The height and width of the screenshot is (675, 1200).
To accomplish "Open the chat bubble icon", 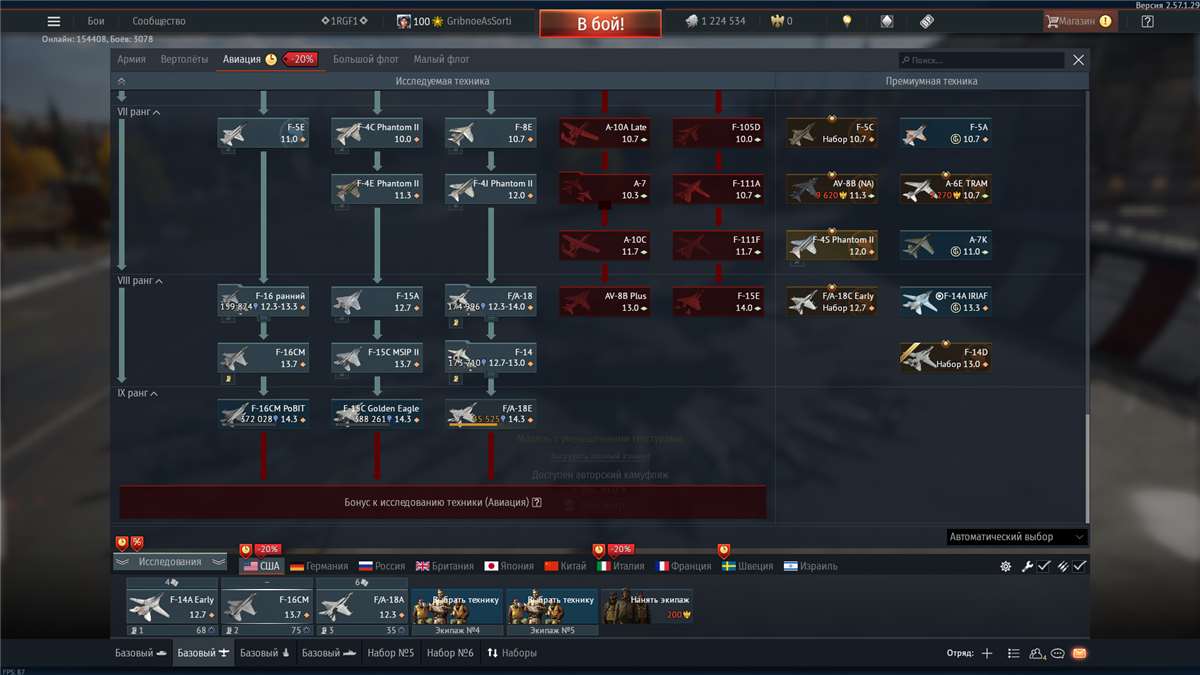I will (x=1058, y=653).
